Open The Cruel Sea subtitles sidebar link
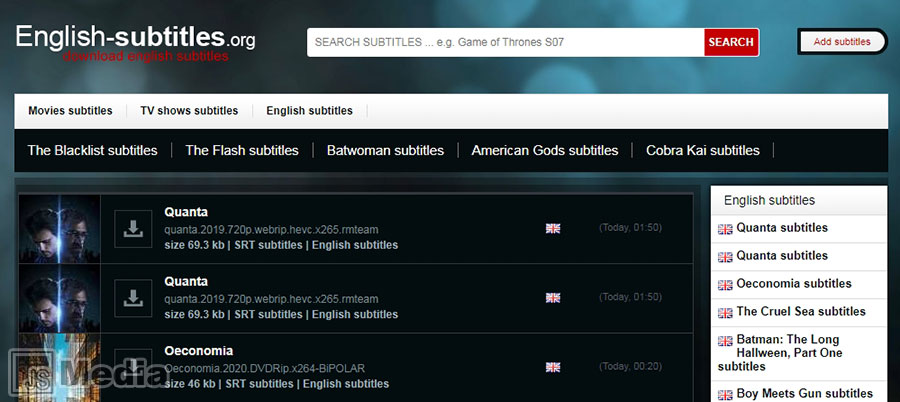 [801, 312]
